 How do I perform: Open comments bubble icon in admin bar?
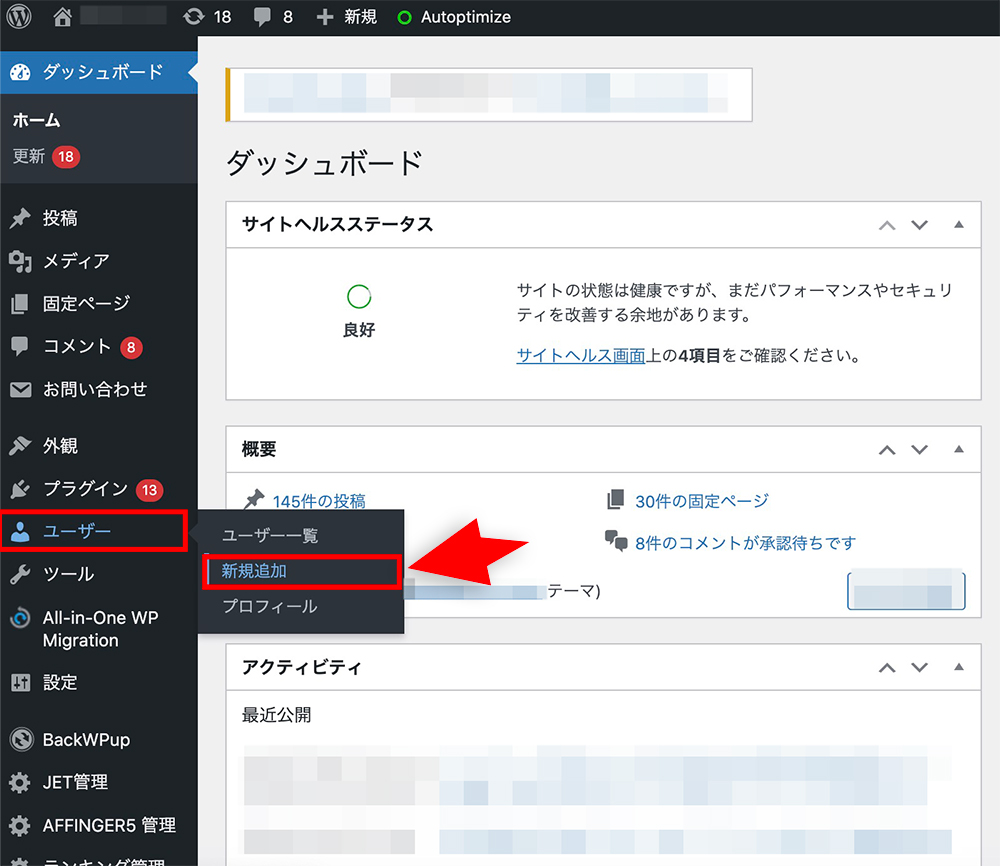pyautogui.click(x=261, y=17)
